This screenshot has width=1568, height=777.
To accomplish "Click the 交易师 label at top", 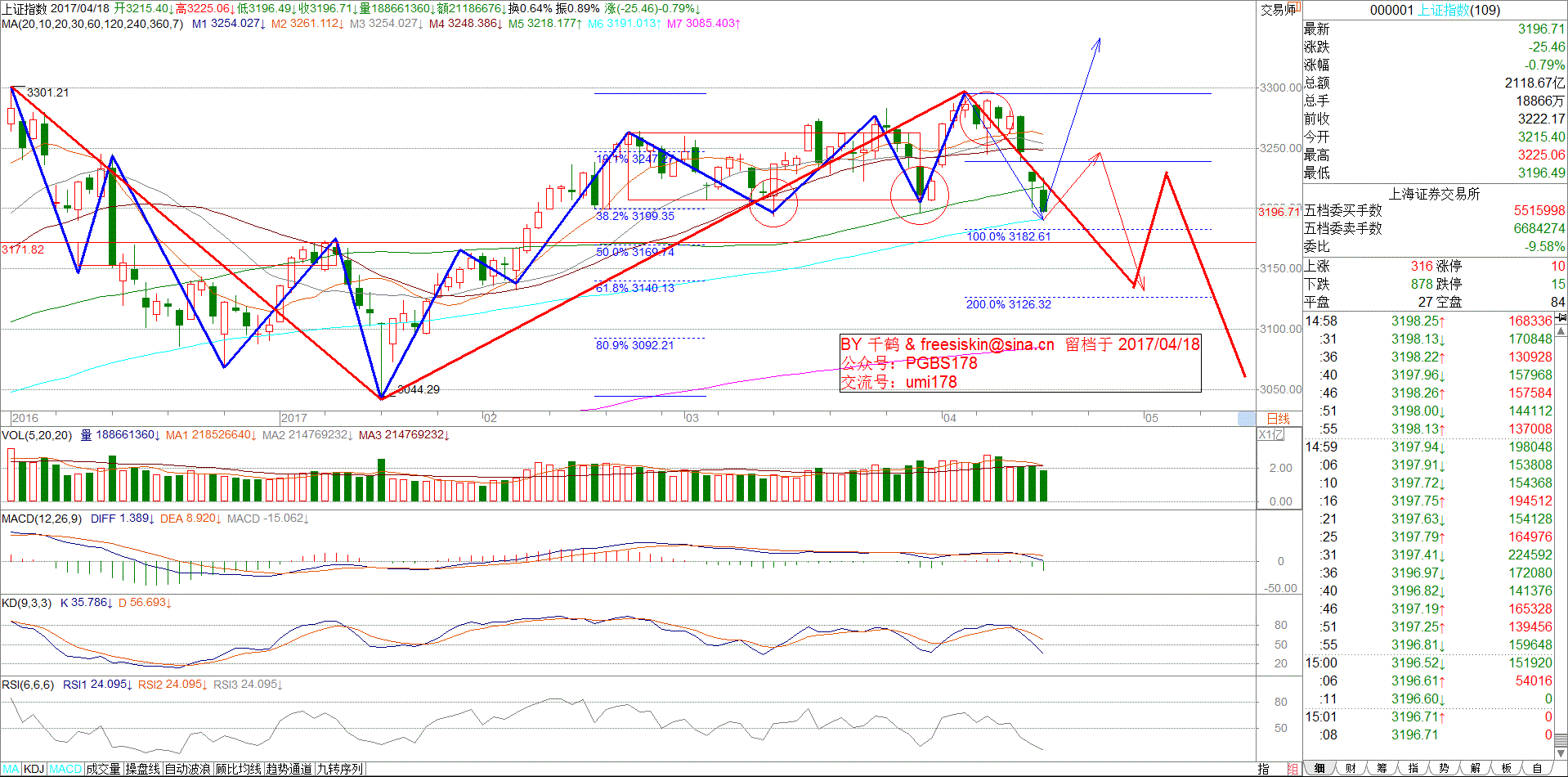I will [x=1279, y=10].
